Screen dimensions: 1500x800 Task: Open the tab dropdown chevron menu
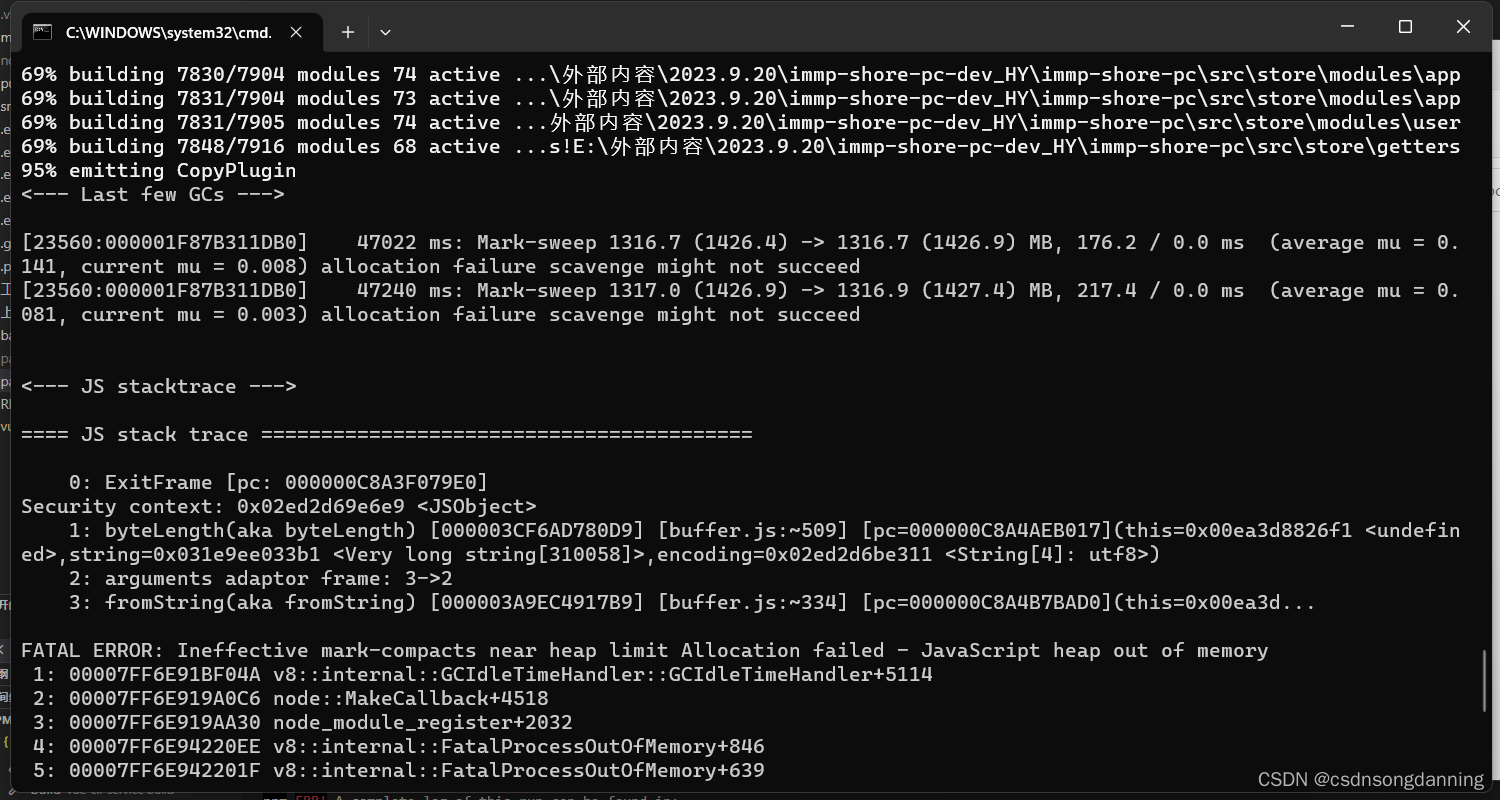point(385,32)
